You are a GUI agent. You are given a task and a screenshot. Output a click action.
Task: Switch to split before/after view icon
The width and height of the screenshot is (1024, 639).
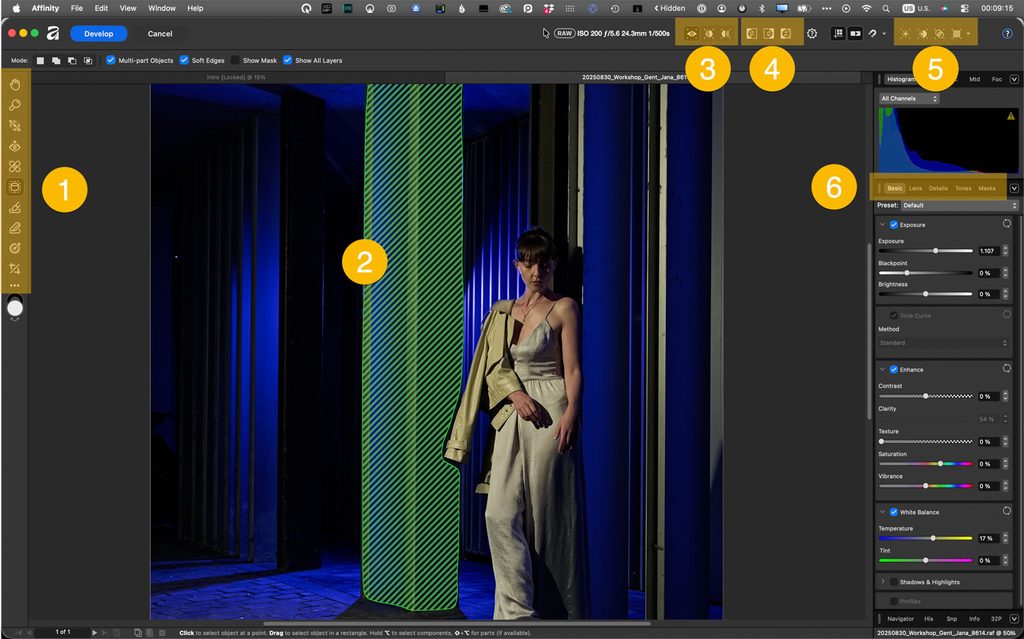pyautogui.click(x=709, y=33)
